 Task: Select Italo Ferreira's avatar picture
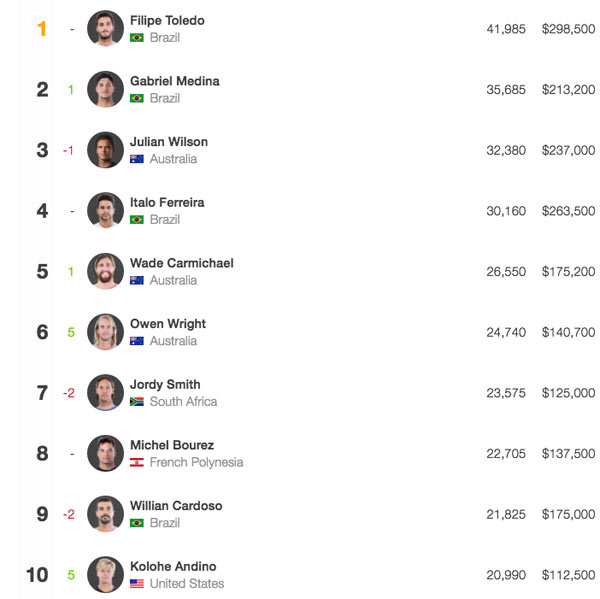click(105, 211)
